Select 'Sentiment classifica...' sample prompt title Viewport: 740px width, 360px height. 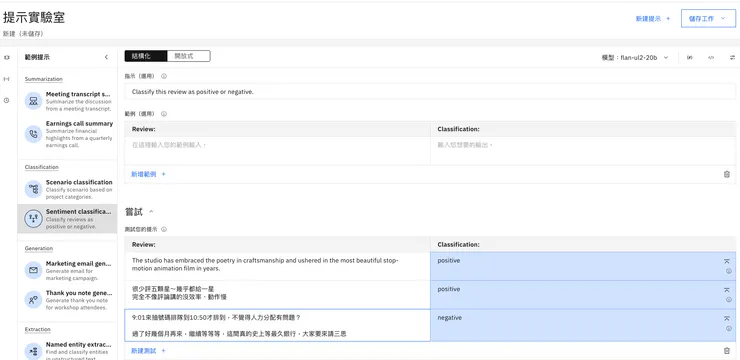click(x=78, y=211)
